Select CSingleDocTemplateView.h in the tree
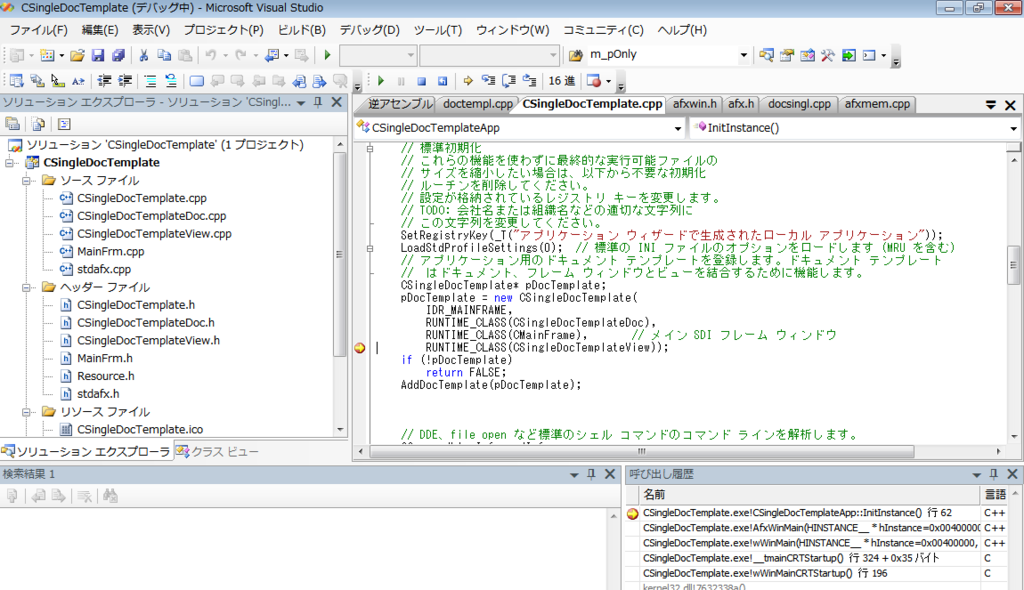Screen dimensions: 1024x590 point(148,340)
